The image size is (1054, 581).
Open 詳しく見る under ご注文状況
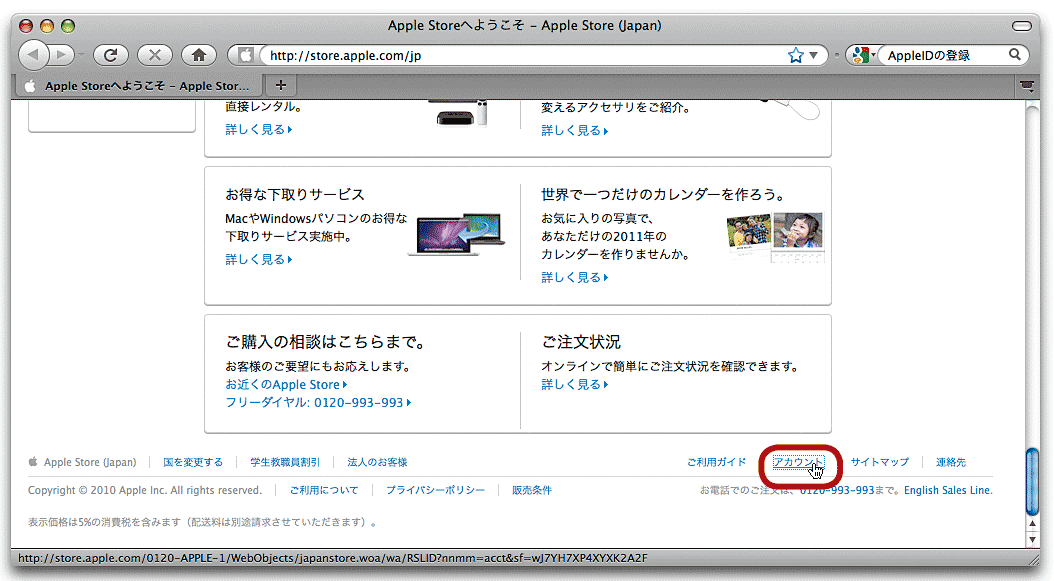pyautogui.click(x=575, y=384)
